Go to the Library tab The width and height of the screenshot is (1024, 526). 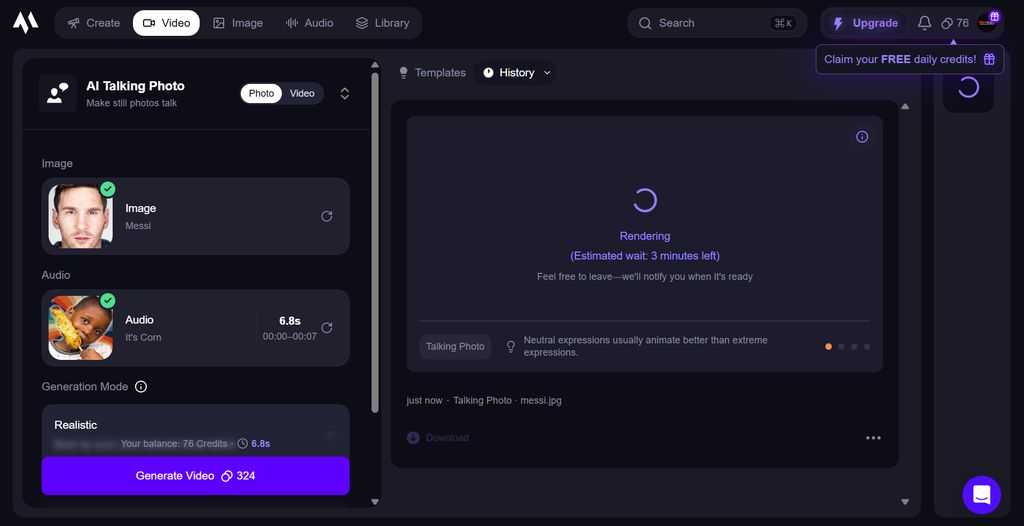click(x=382, y=23)
